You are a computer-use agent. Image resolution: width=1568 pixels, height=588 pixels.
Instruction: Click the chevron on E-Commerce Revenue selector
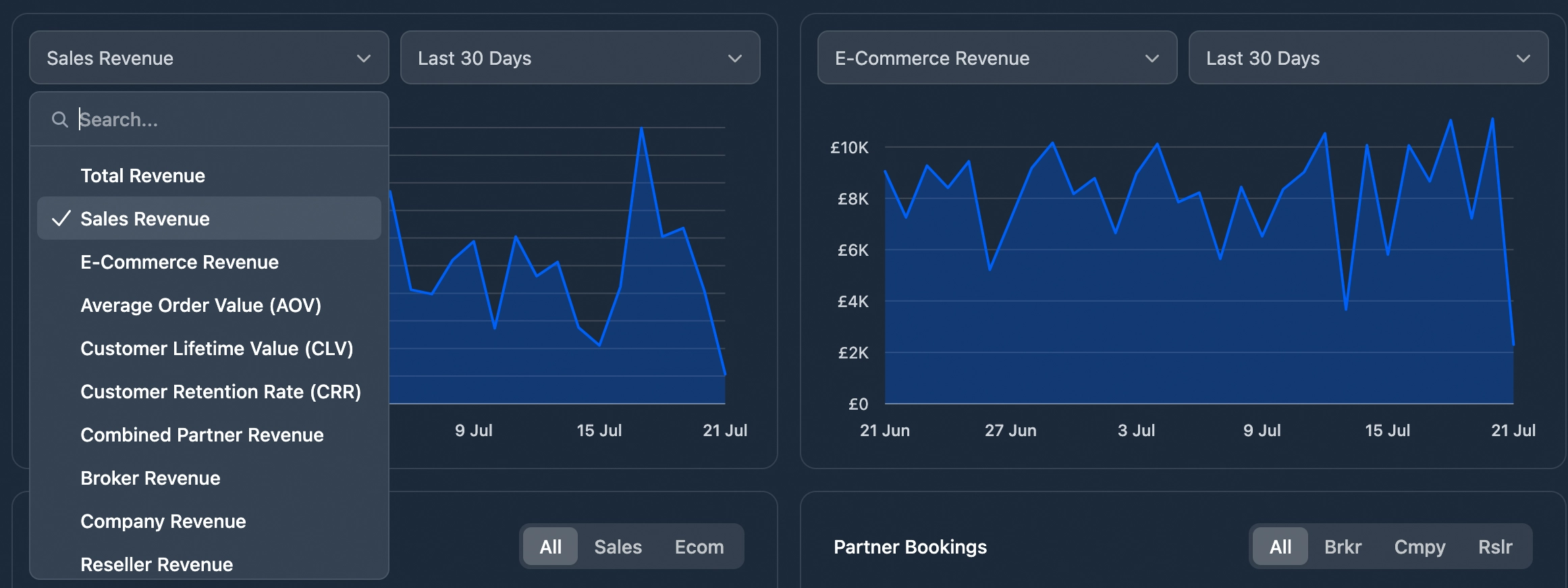click(x=1152, y=59)
